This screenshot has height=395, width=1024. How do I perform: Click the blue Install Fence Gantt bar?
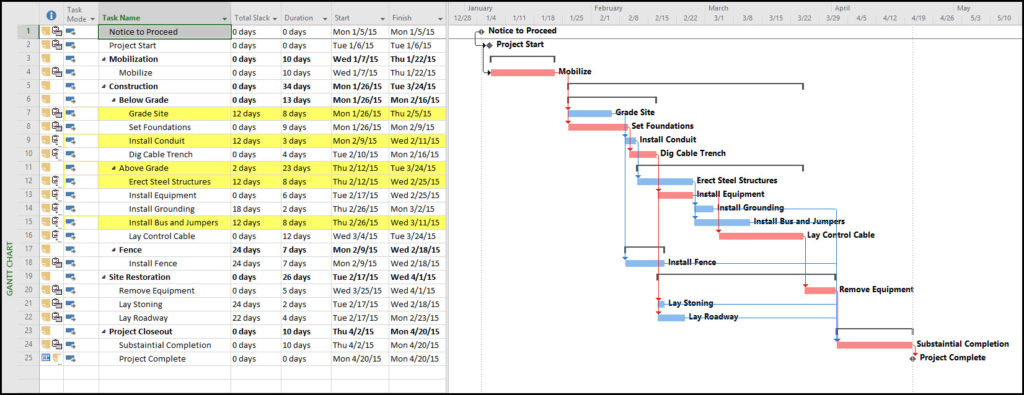tap(645, 264)
